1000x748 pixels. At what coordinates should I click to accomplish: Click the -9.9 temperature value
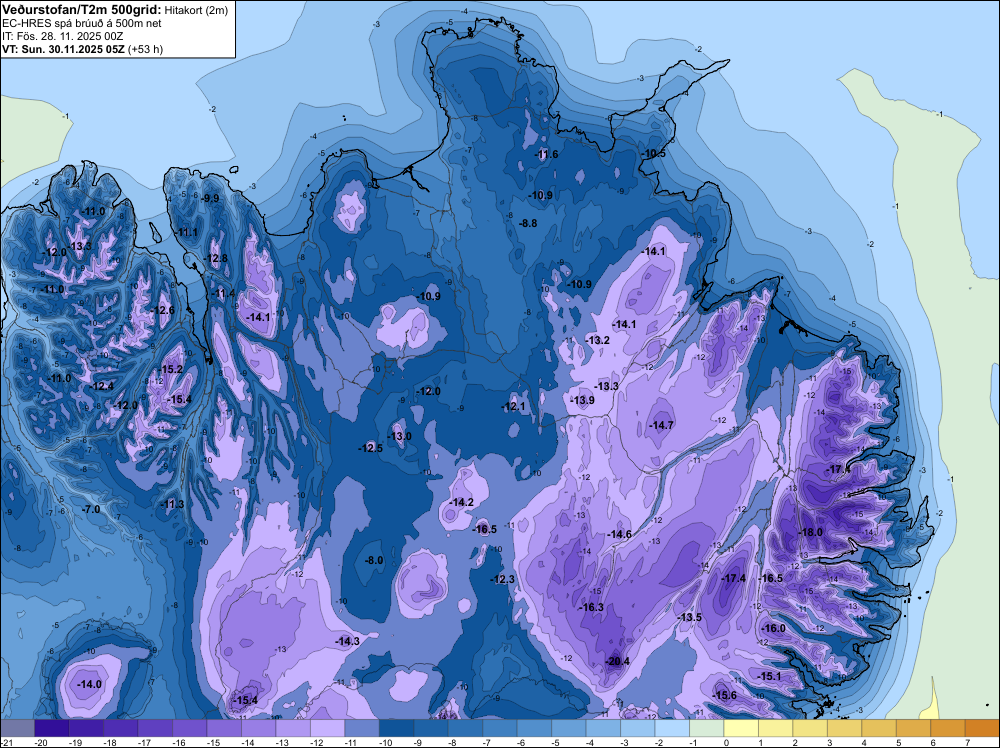pyautogui.click(x=210, y=198)
